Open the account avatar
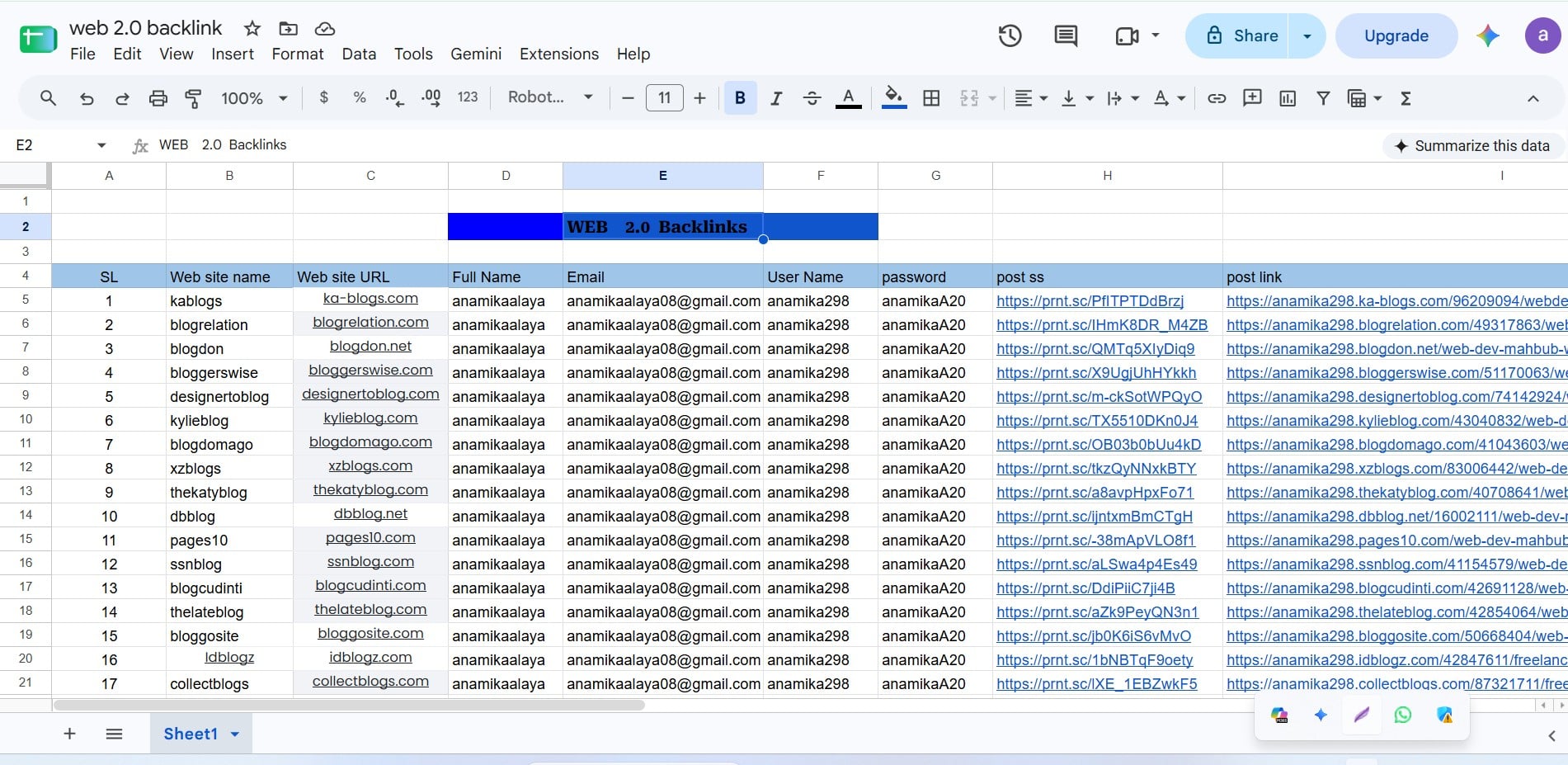 (1542, 35)
